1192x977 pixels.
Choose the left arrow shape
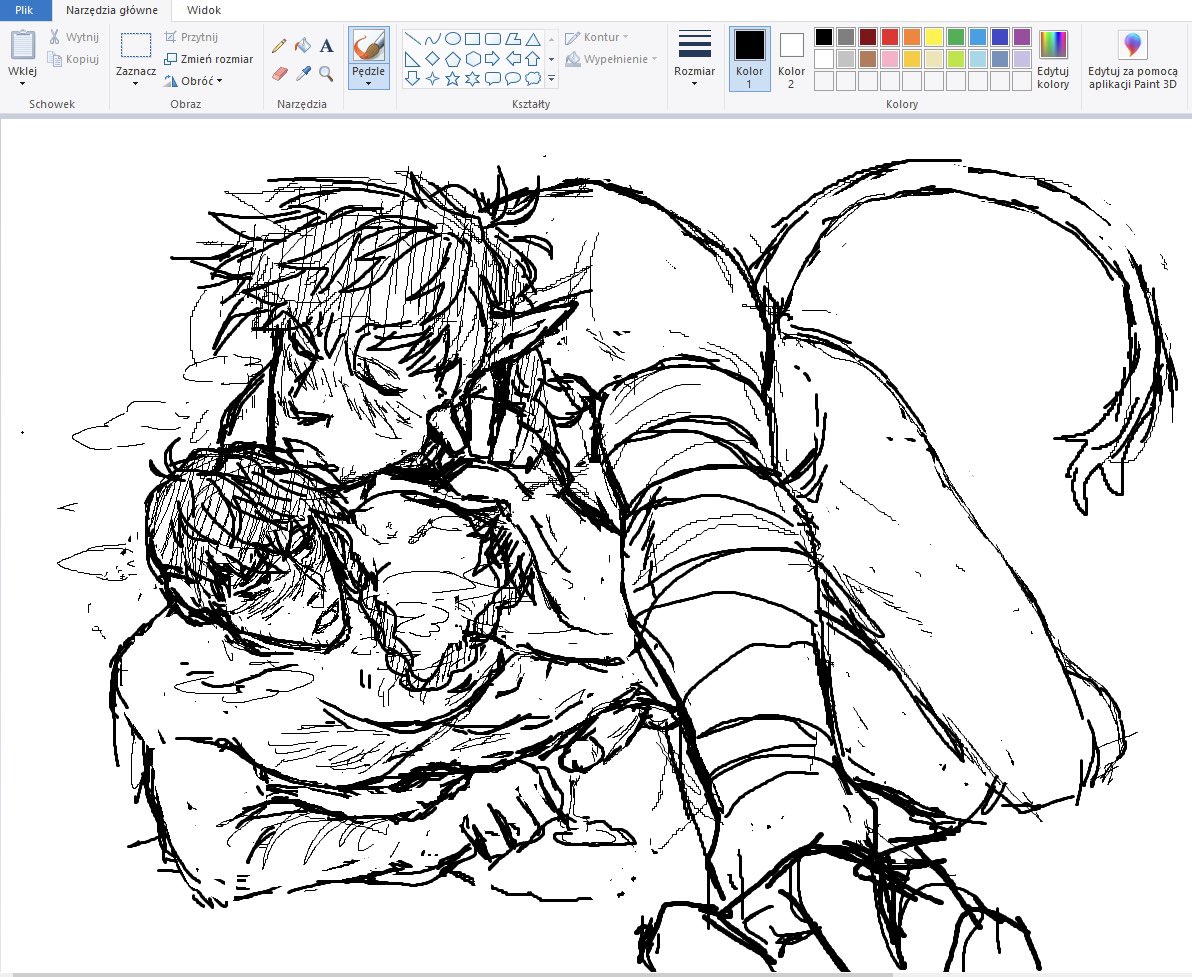pos(513,59)
